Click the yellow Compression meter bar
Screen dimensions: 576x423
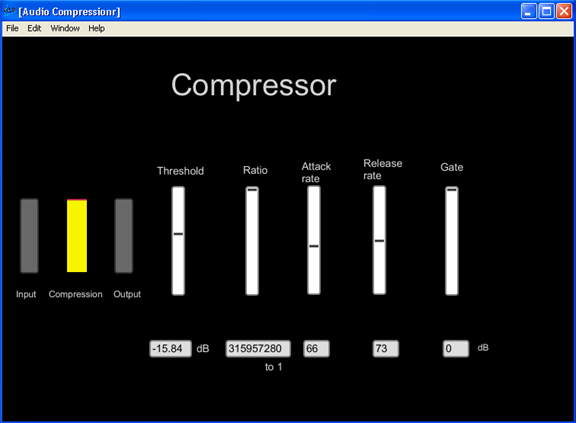tap(77, 236)
